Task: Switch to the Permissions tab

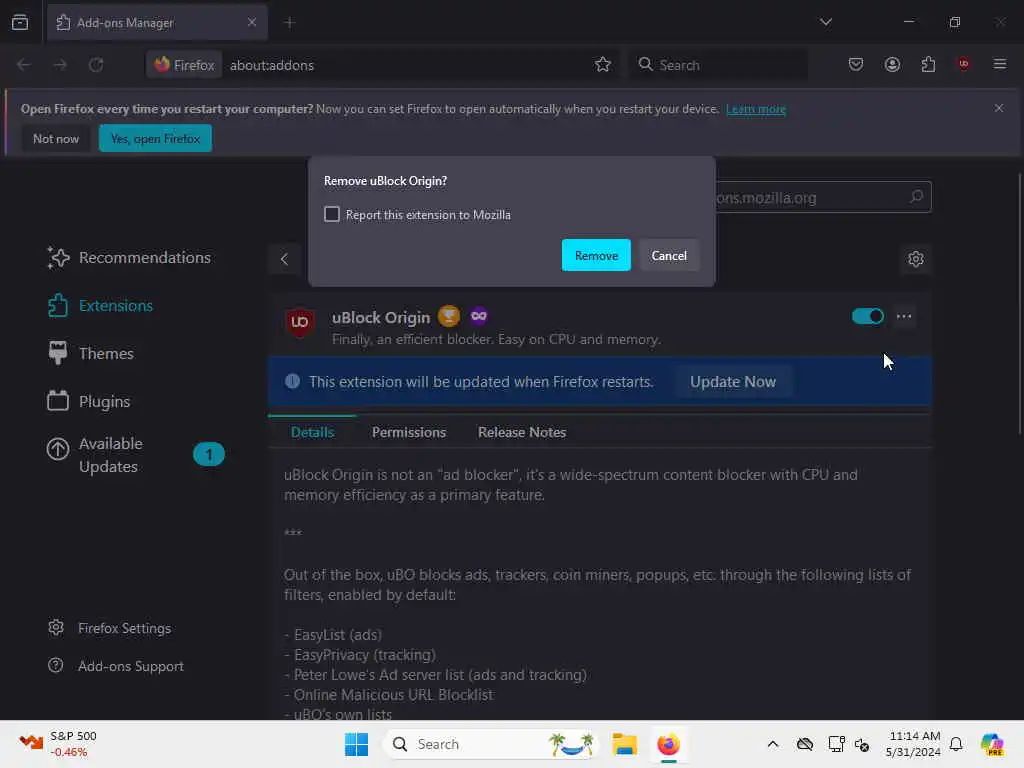Action: point(409,432)
